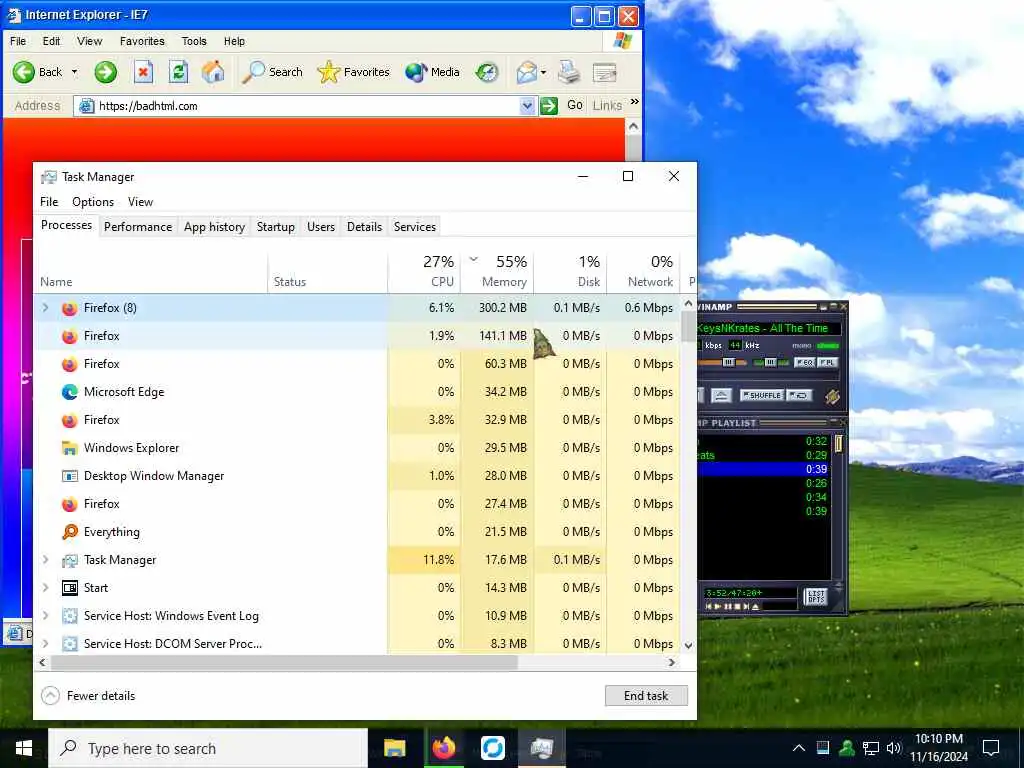Open the notification center icon
Screen dimensions: 1024x768
991,748
